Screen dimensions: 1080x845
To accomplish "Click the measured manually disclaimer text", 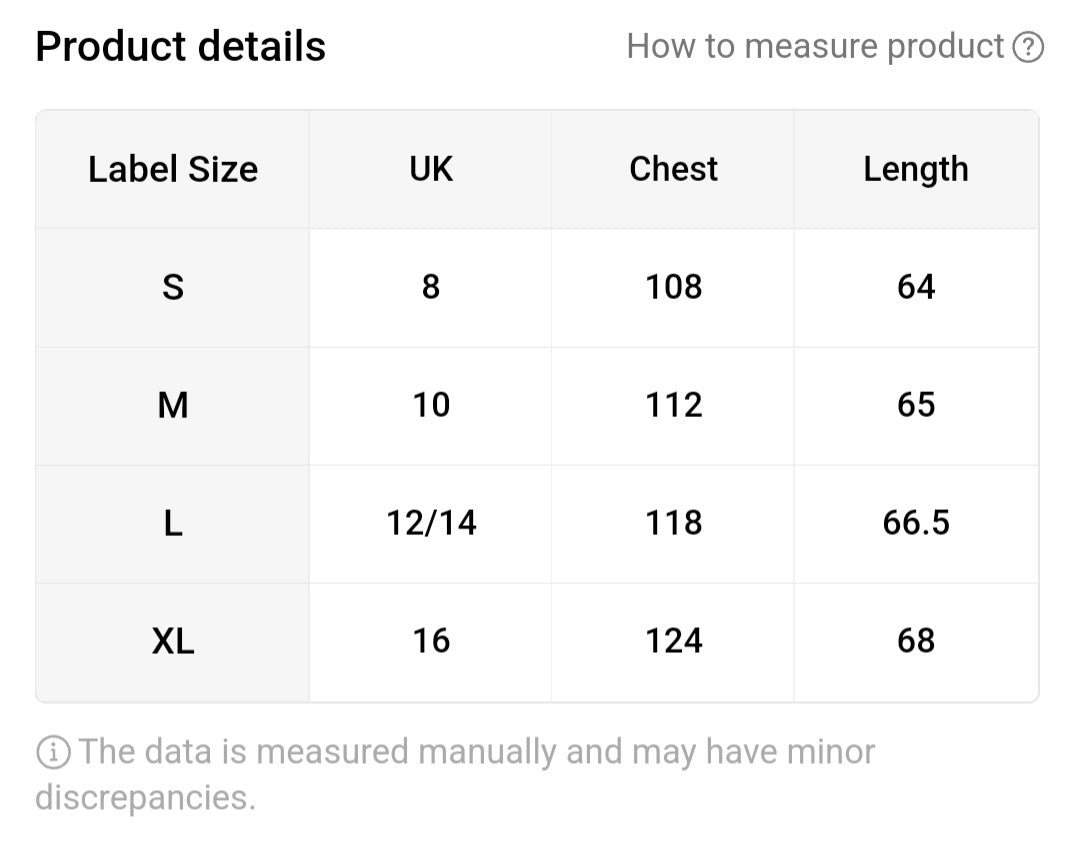I will click(x=455, y=775).
